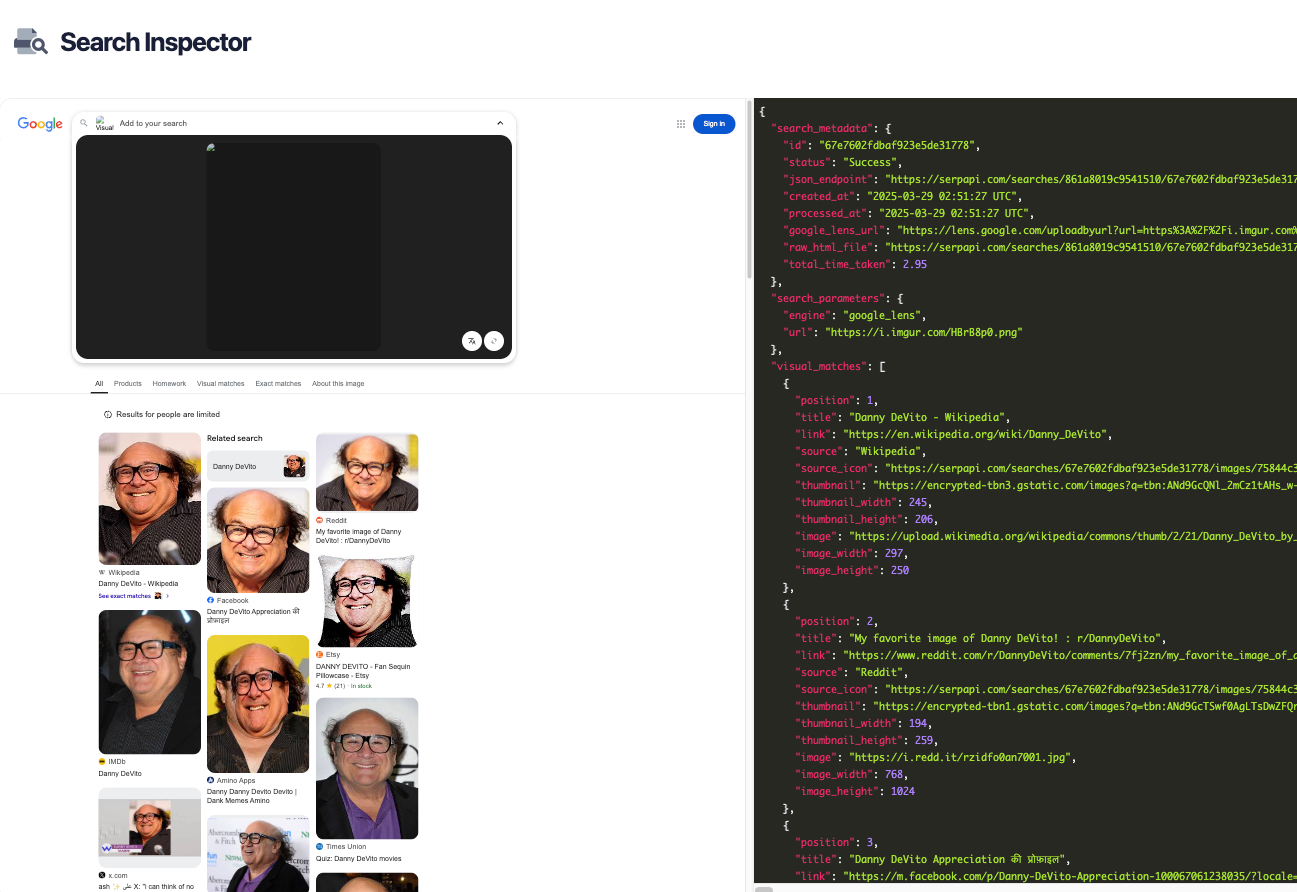Click the "Success" status value
This screenshot has width=1297, height=892.
pyautogui.click(x=872, y=162)
